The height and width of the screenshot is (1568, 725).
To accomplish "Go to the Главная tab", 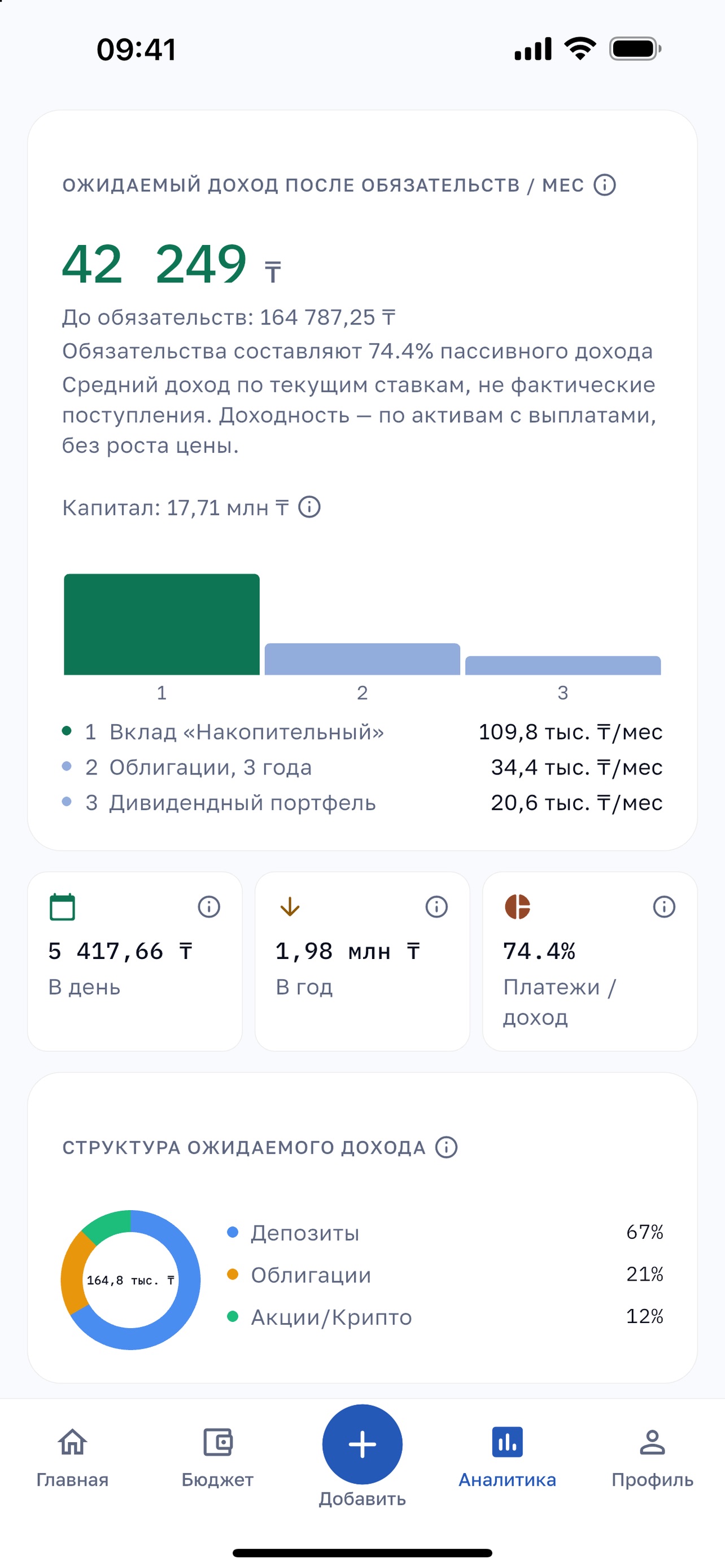I will coord(72,1457).
